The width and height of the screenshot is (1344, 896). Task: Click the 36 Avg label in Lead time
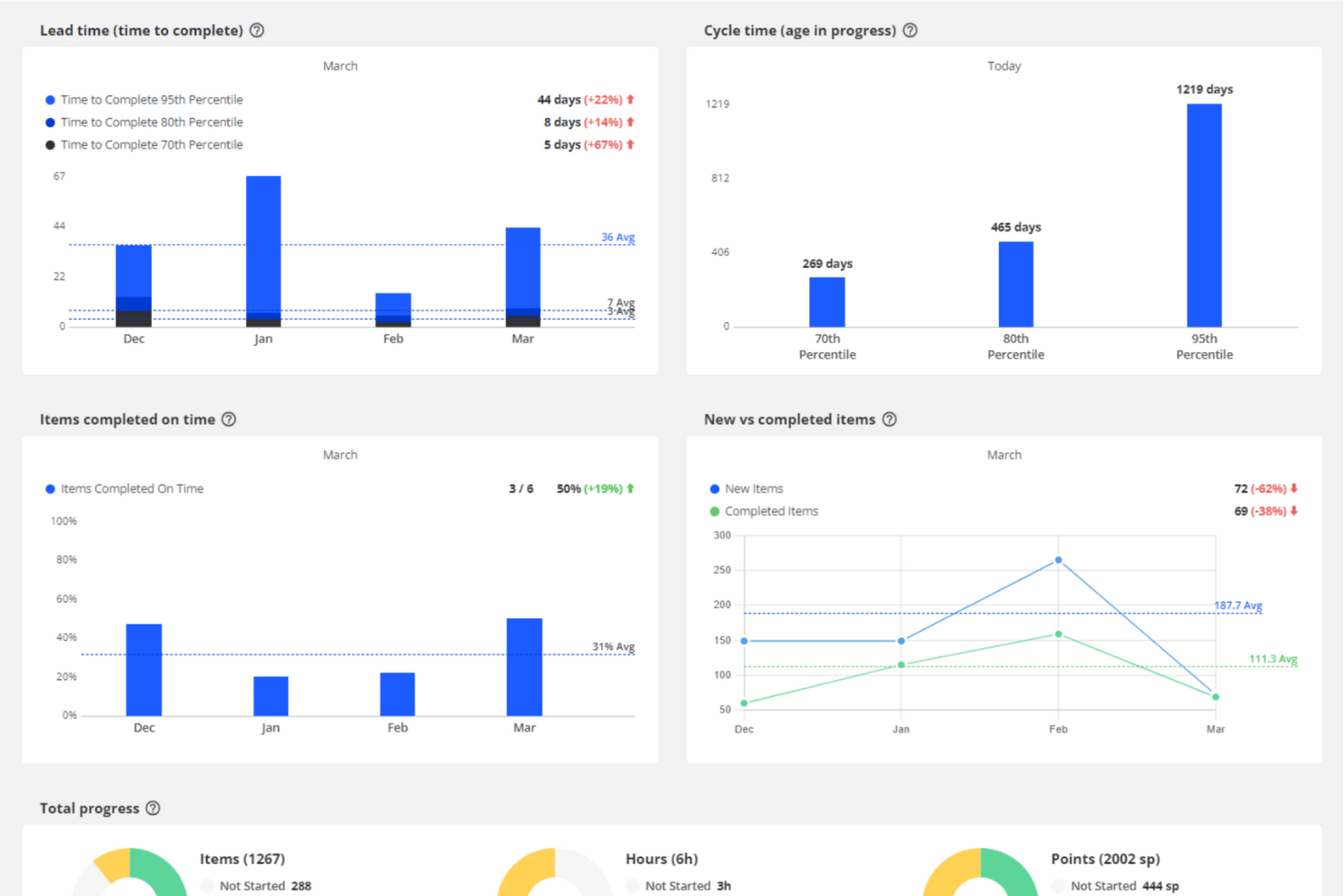point(618,238)
